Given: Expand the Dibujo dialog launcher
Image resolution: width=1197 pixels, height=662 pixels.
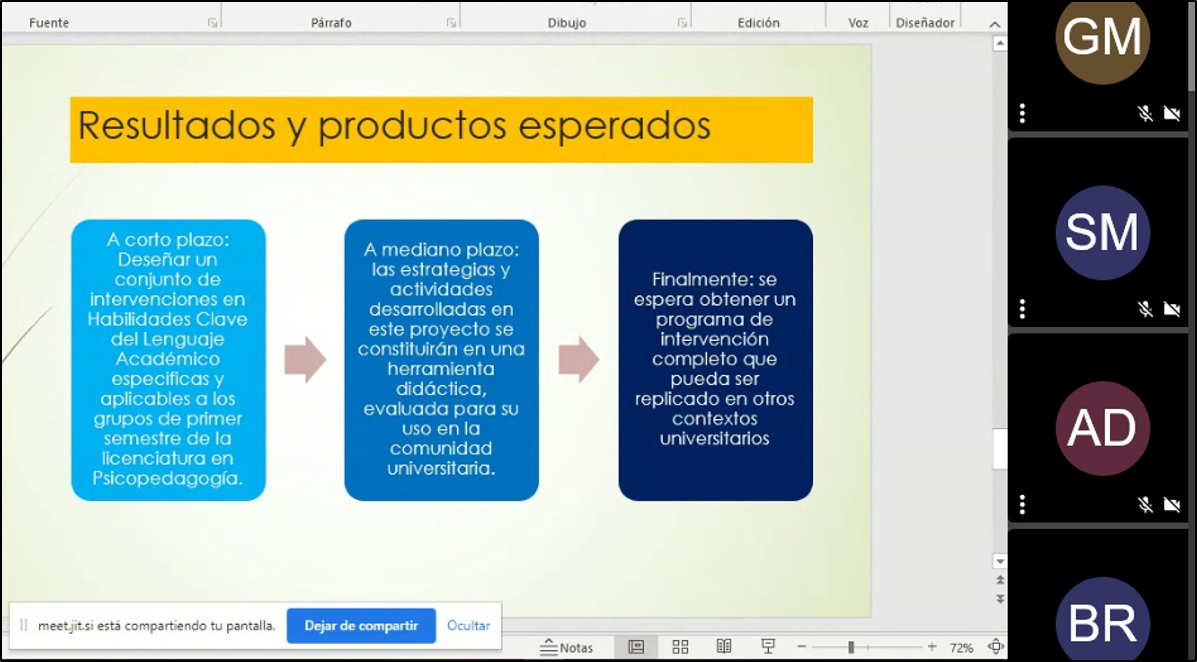Looking at the screenshot, I should point(682,23).
